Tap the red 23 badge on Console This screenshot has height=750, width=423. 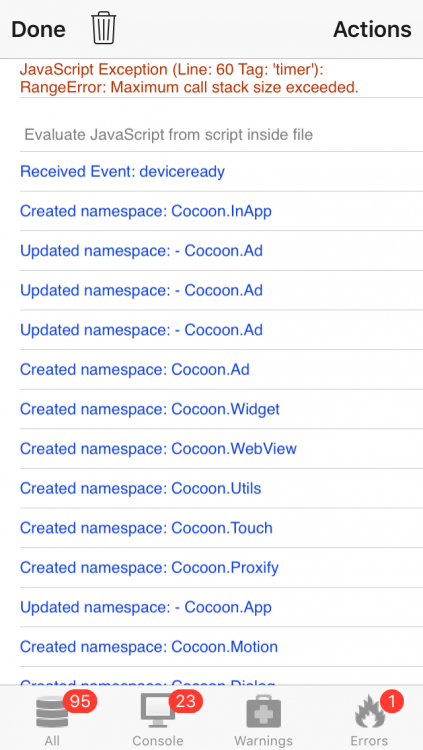click(x=185, y=702)
